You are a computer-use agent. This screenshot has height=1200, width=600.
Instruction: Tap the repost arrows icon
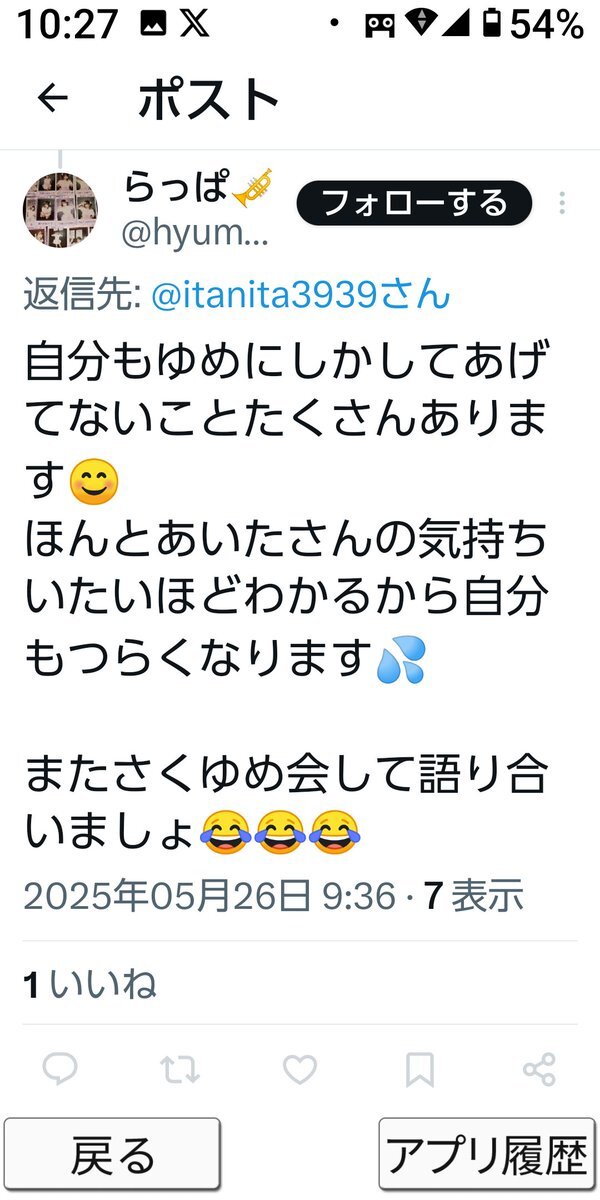[180, 1070]
